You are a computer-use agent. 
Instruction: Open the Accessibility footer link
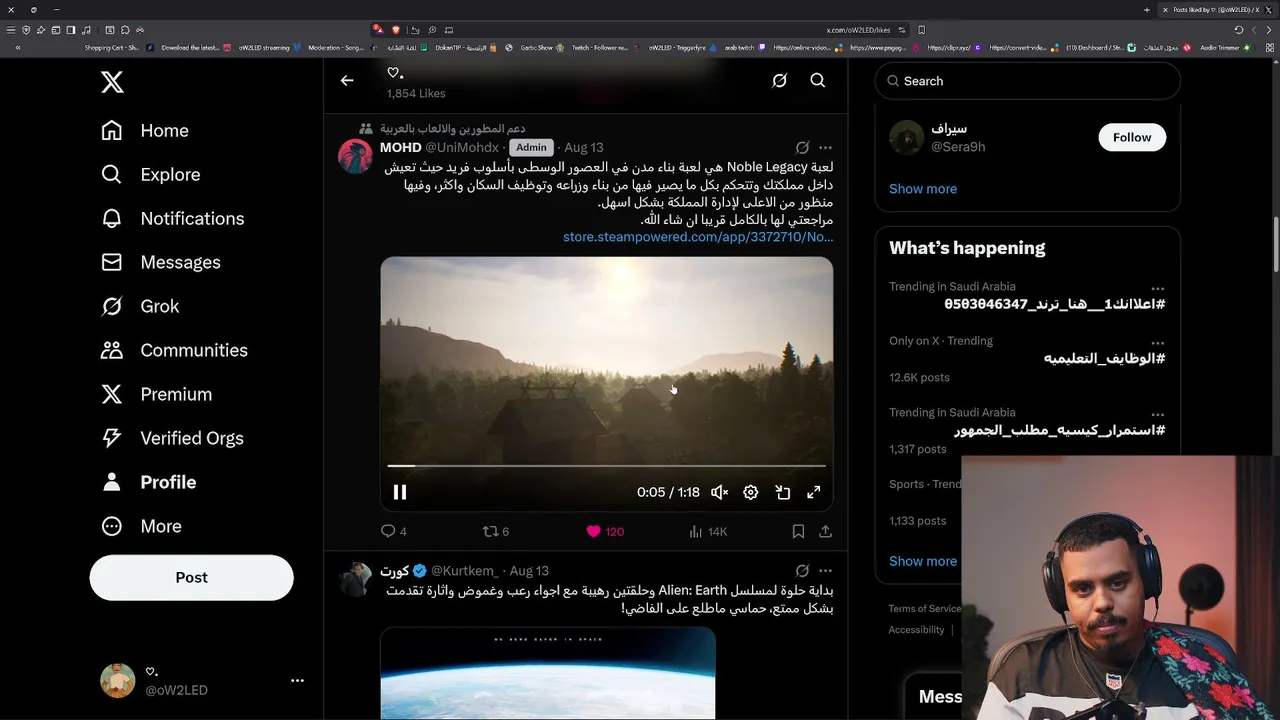coord(916,630)
